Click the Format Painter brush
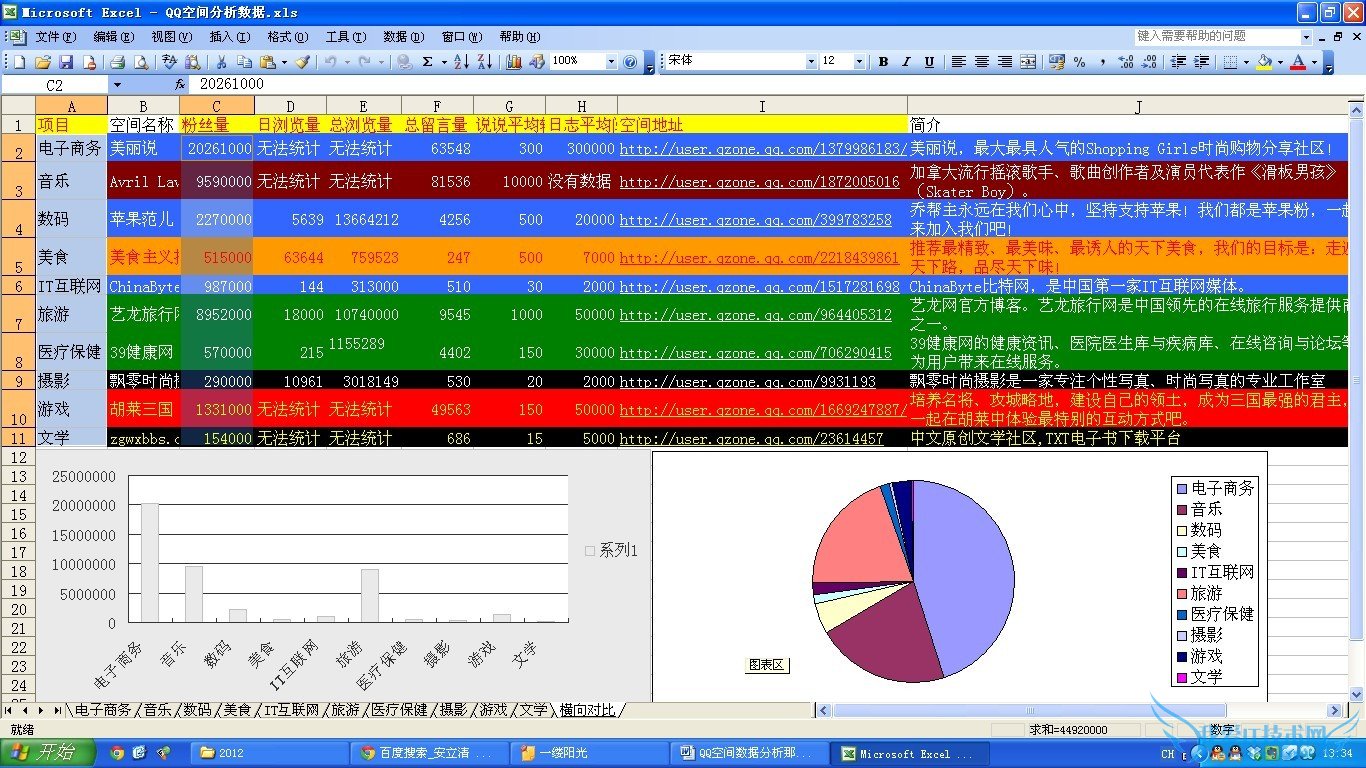The width and height of the screenshot is (1366, 768). 302,62
